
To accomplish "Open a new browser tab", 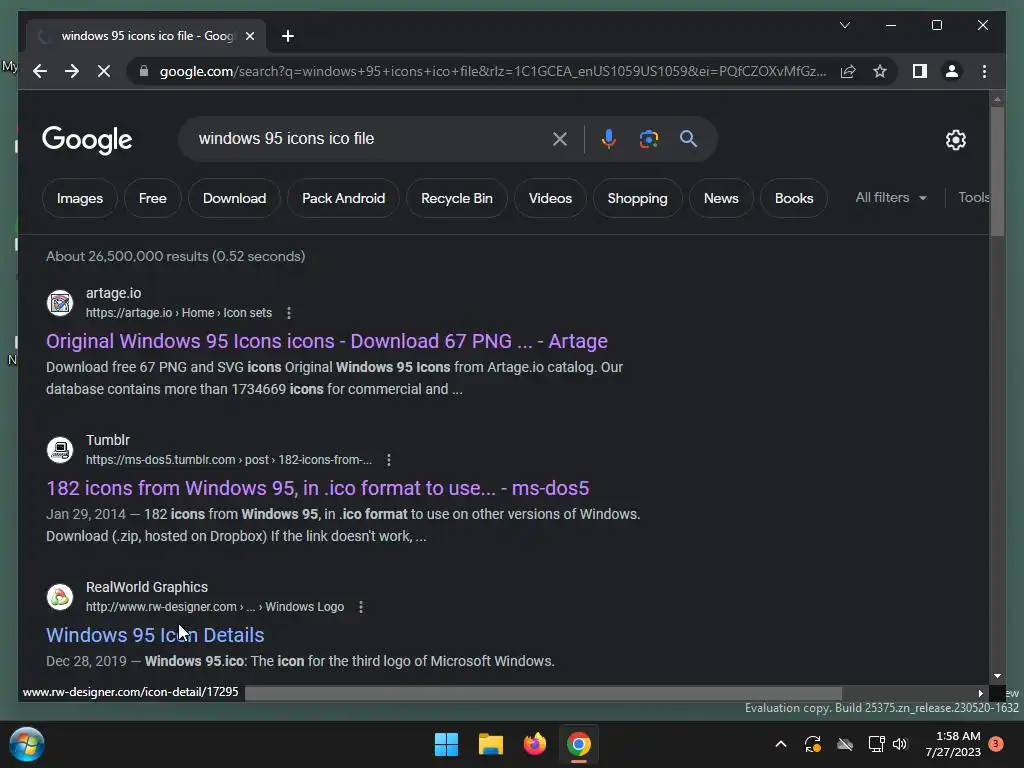I will (288, 36).
